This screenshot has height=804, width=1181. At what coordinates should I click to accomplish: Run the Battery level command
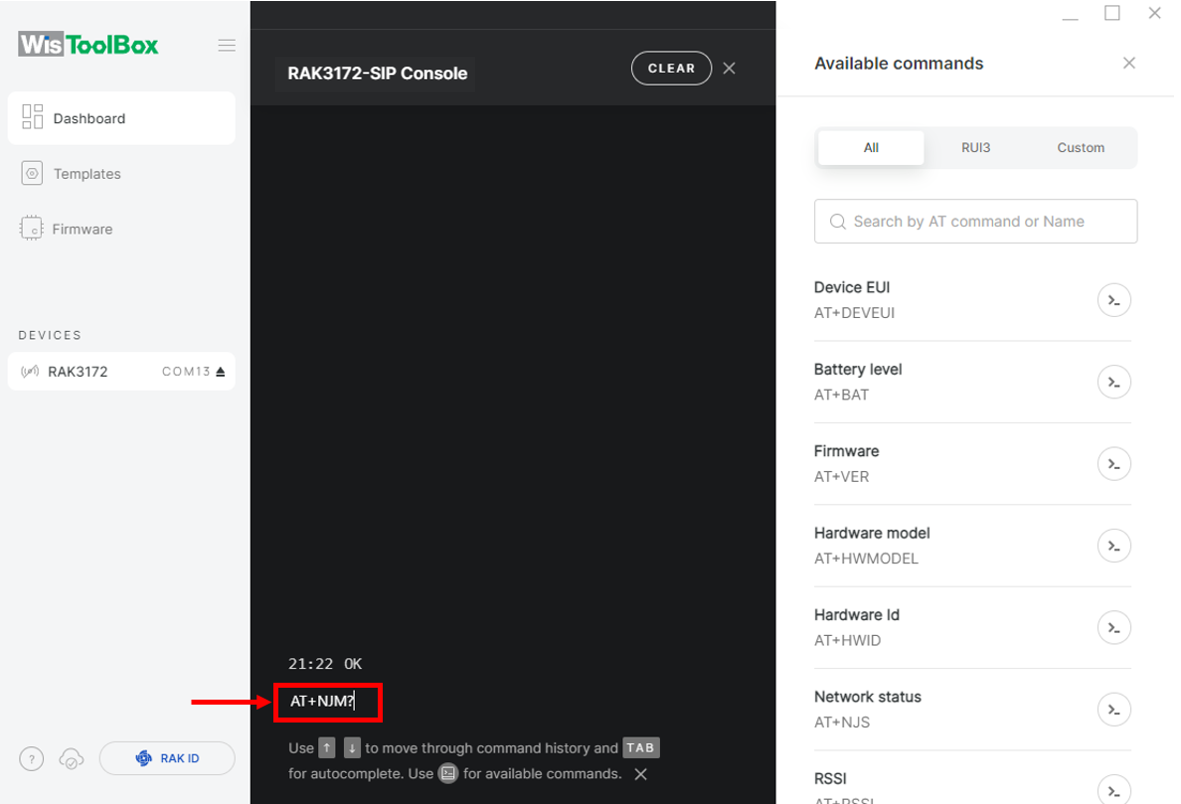(x=1114, y=383)
